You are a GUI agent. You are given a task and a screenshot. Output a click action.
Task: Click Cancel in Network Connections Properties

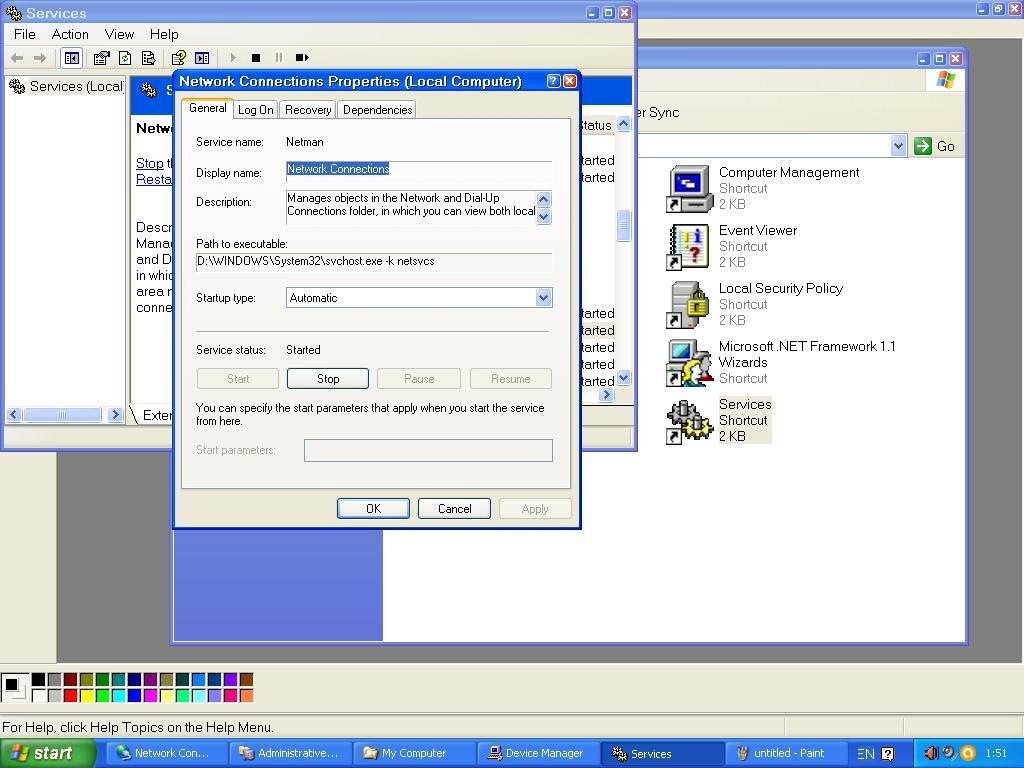[x=455, y=509]
